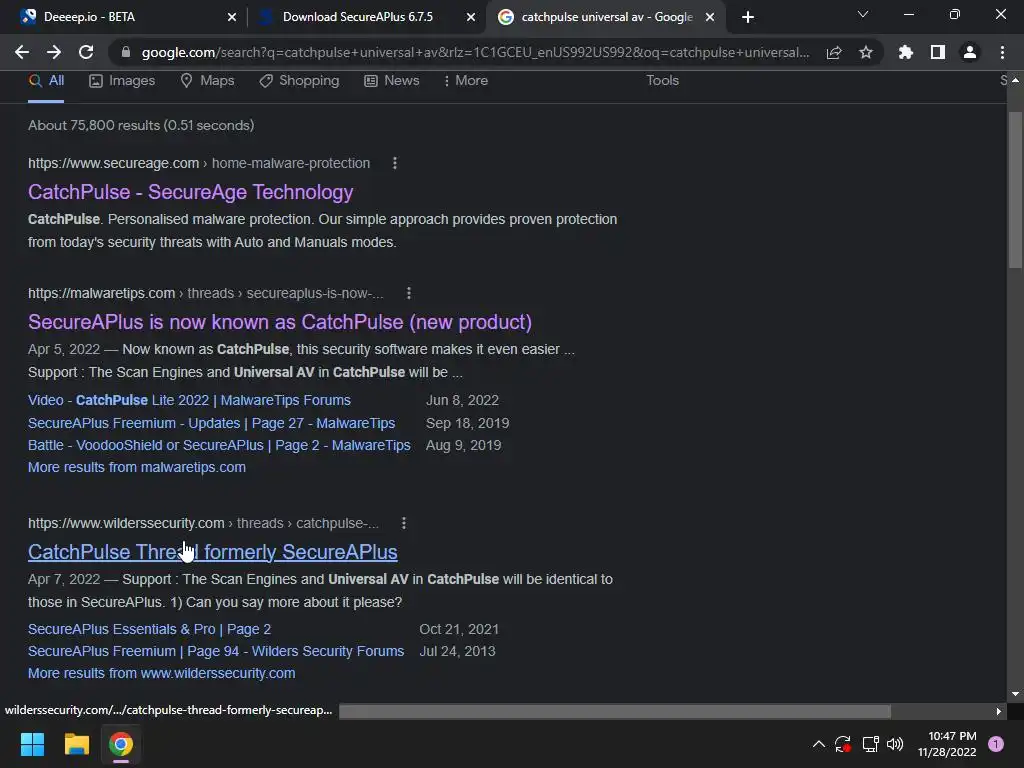
Task: Switch to Shopping search results
Action: pyautogui.click(x=299, y=80)
